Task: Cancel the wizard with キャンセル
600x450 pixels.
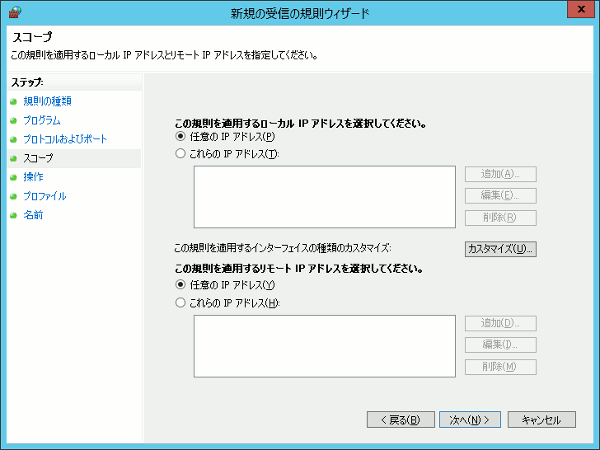Action: click(x=541, y=420)
